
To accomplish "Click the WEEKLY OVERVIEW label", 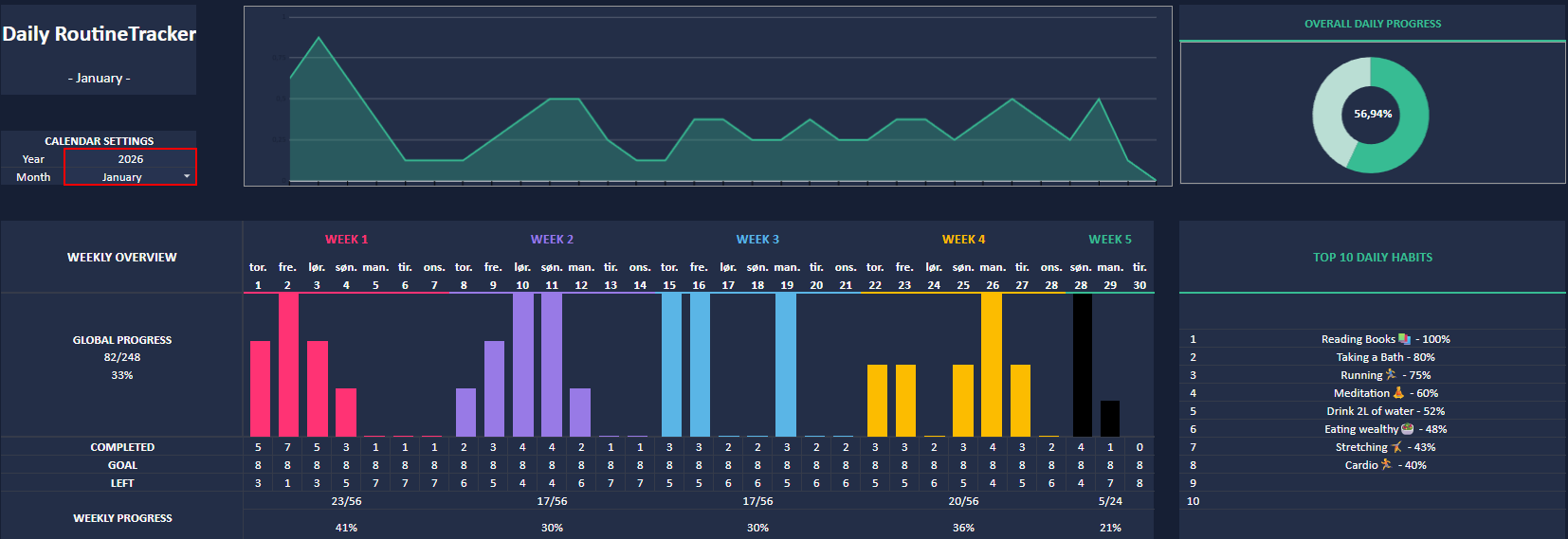I will tap(121, 257).
